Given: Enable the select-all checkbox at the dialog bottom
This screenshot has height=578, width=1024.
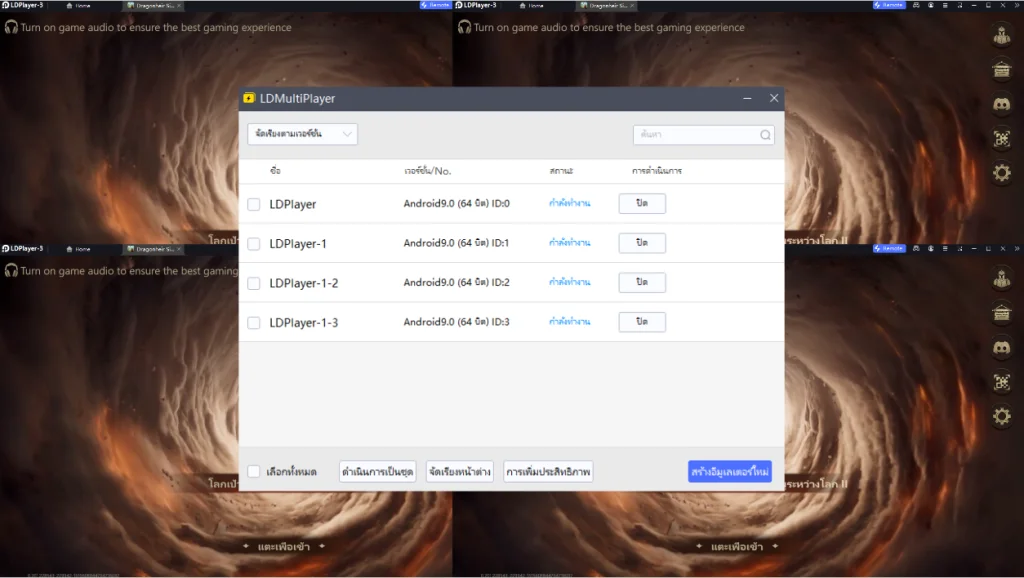Looking at the screenshot, I should pyautogui.click(x=253, y=471).
